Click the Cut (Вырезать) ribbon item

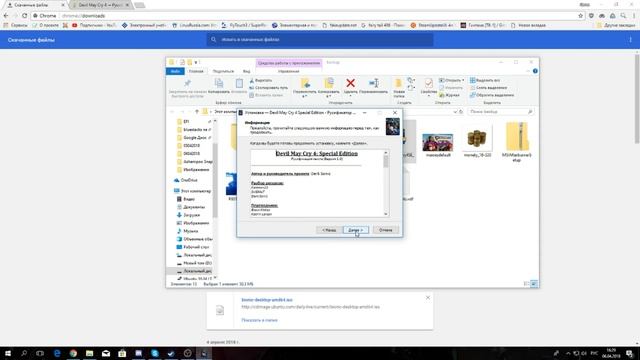tap(260, 80)
